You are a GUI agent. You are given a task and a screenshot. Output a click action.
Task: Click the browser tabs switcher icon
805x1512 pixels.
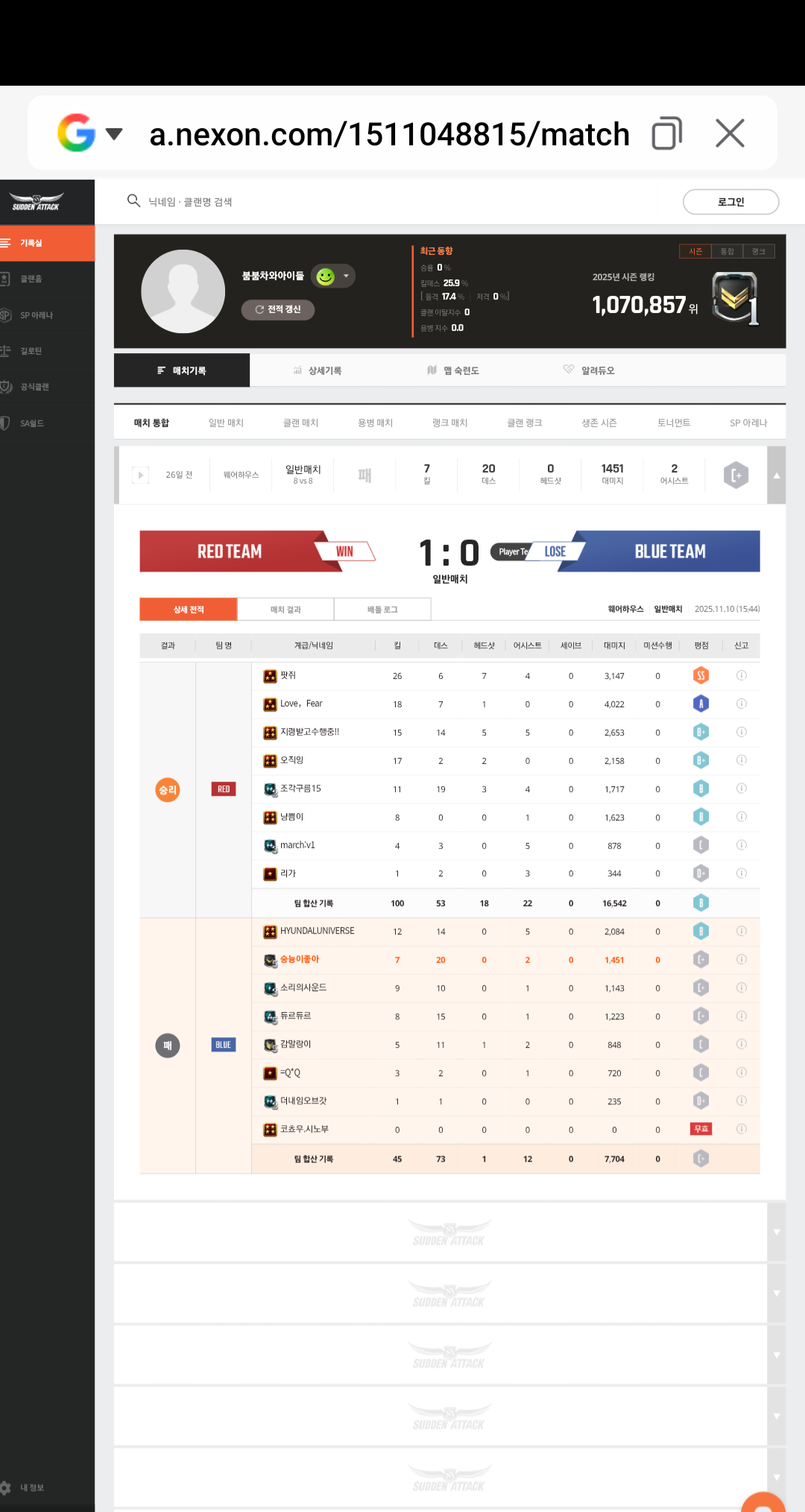point(666,134)
